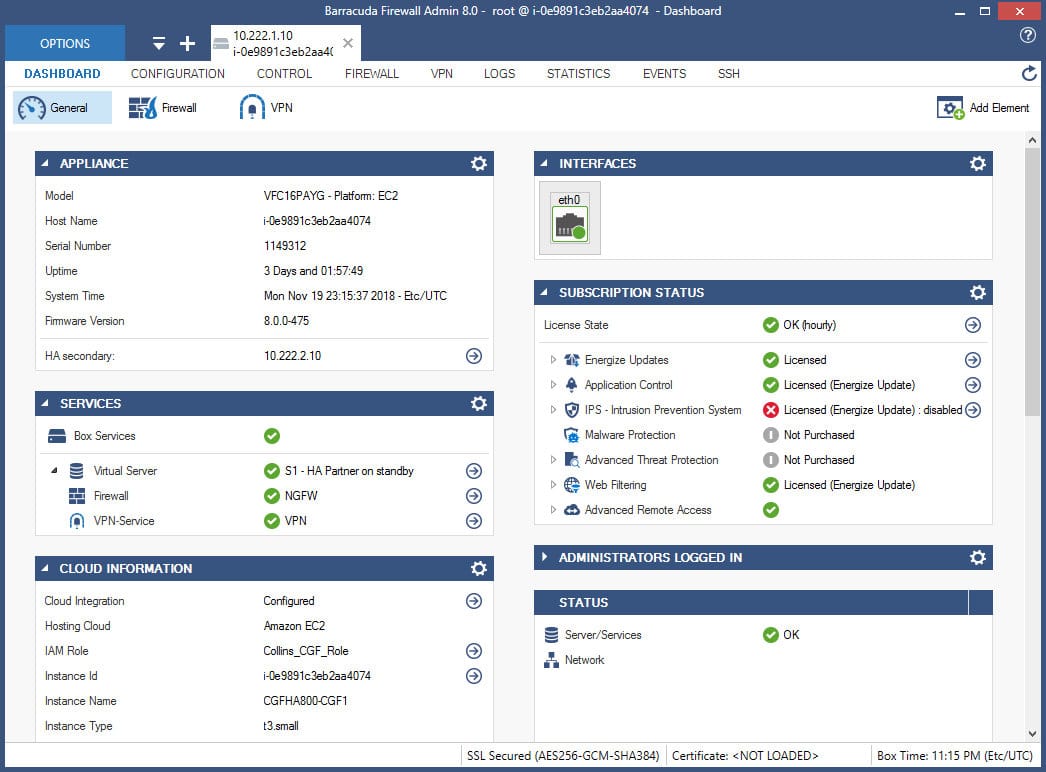Image resolution: width=1046 pixels, height=772 pixels.
Task: Collapse the SUBSCRIPTION STATUS panel
Action: pyautogui.click(x=544, y=292)
